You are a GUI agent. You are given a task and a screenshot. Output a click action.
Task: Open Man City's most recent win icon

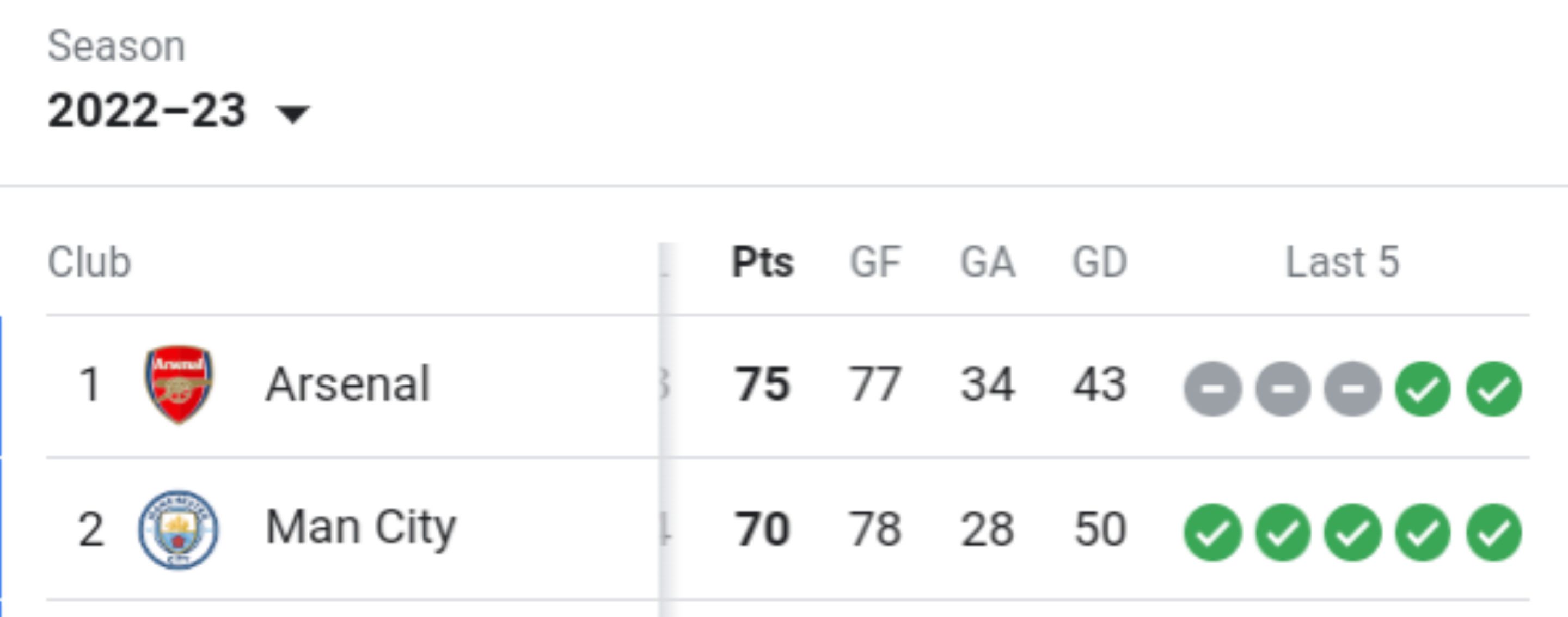[1494, 533]
